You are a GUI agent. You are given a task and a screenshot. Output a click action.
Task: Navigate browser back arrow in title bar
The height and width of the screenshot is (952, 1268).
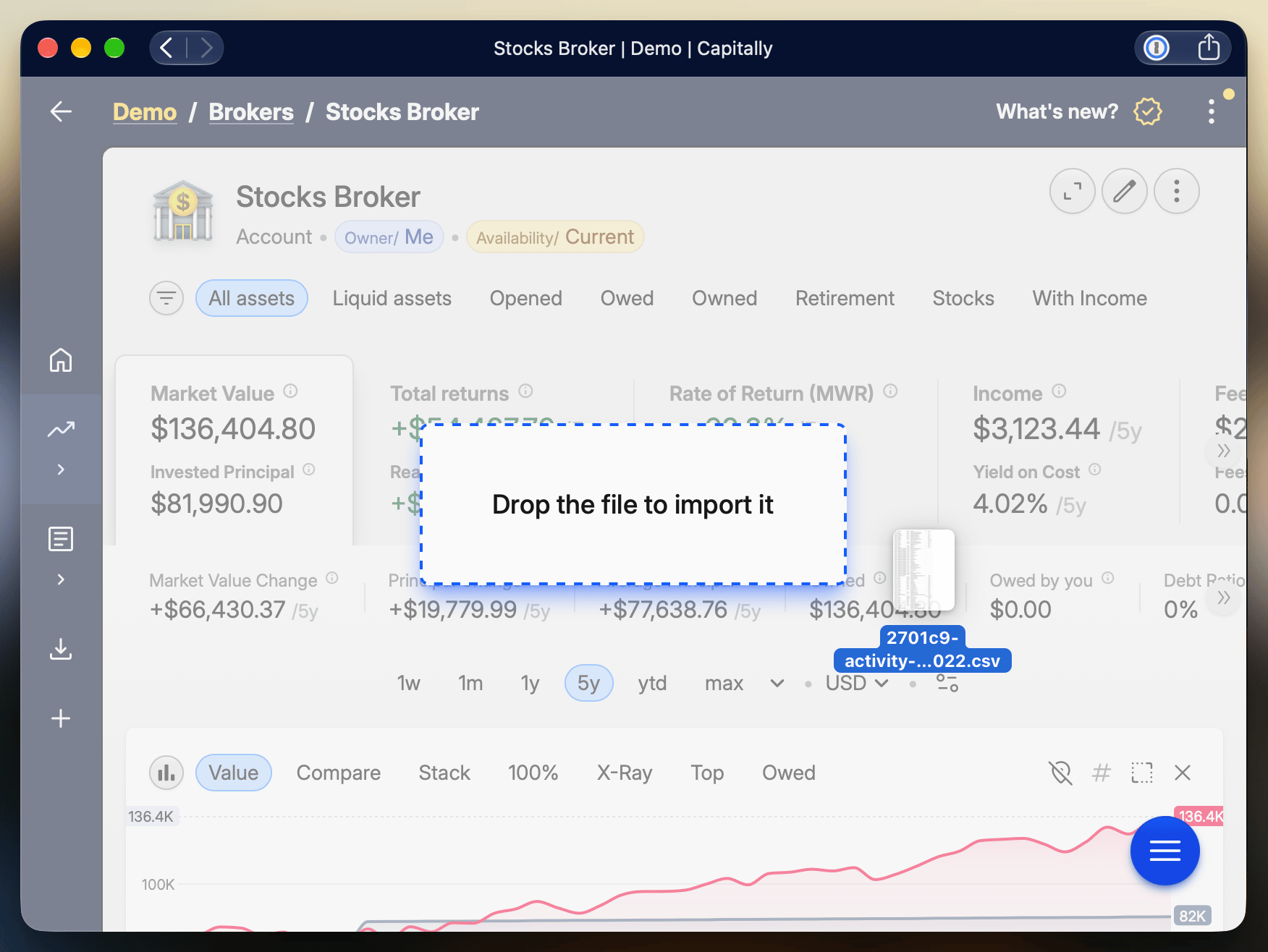167,48
